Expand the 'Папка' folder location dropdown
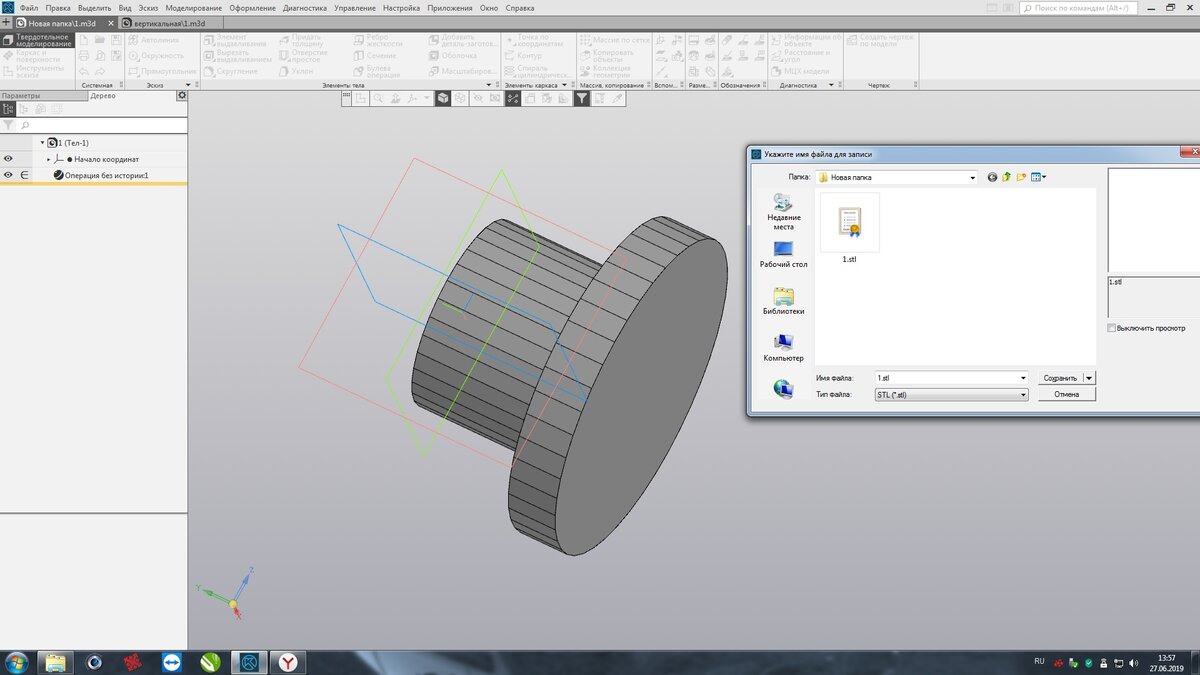Image resolution: width=1200 pixels, height=675 pixels. pos(972,178)
